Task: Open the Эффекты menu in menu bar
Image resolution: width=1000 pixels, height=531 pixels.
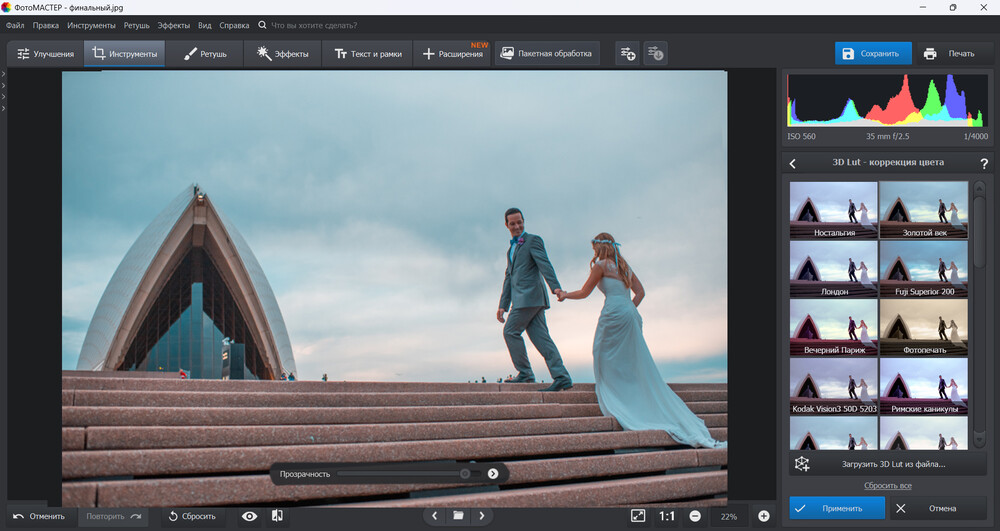Action: point(174,25)
